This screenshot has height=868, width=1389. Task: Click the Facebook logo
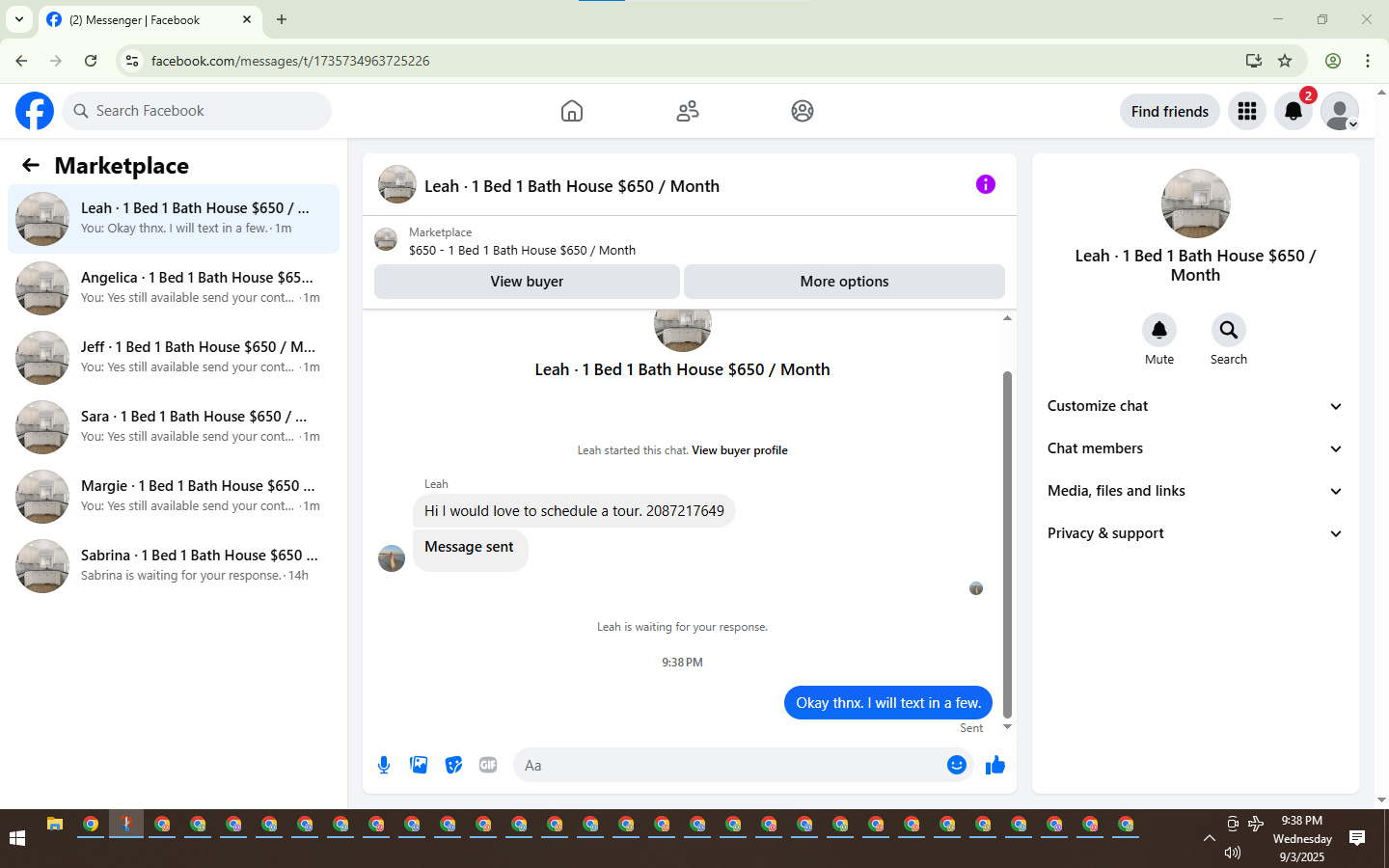(x=35, y=111)
